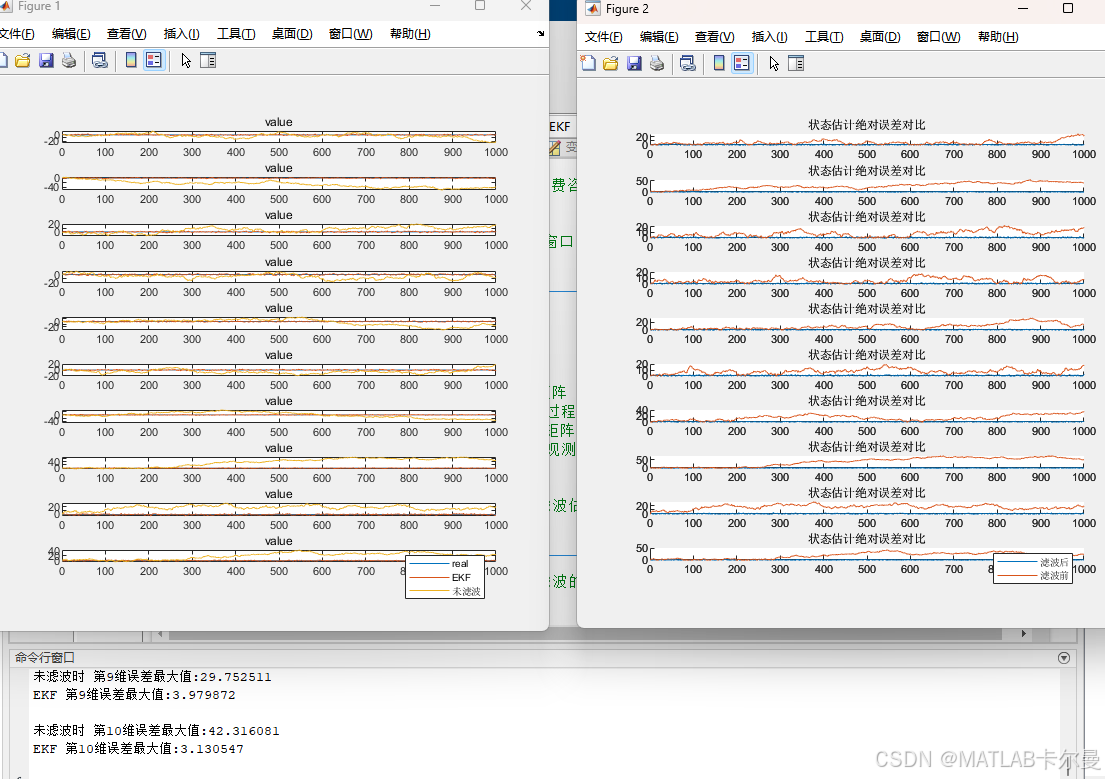Expand command window actions dropdown
This screenshot has width=1105, height=779.
coord(1064,658)
